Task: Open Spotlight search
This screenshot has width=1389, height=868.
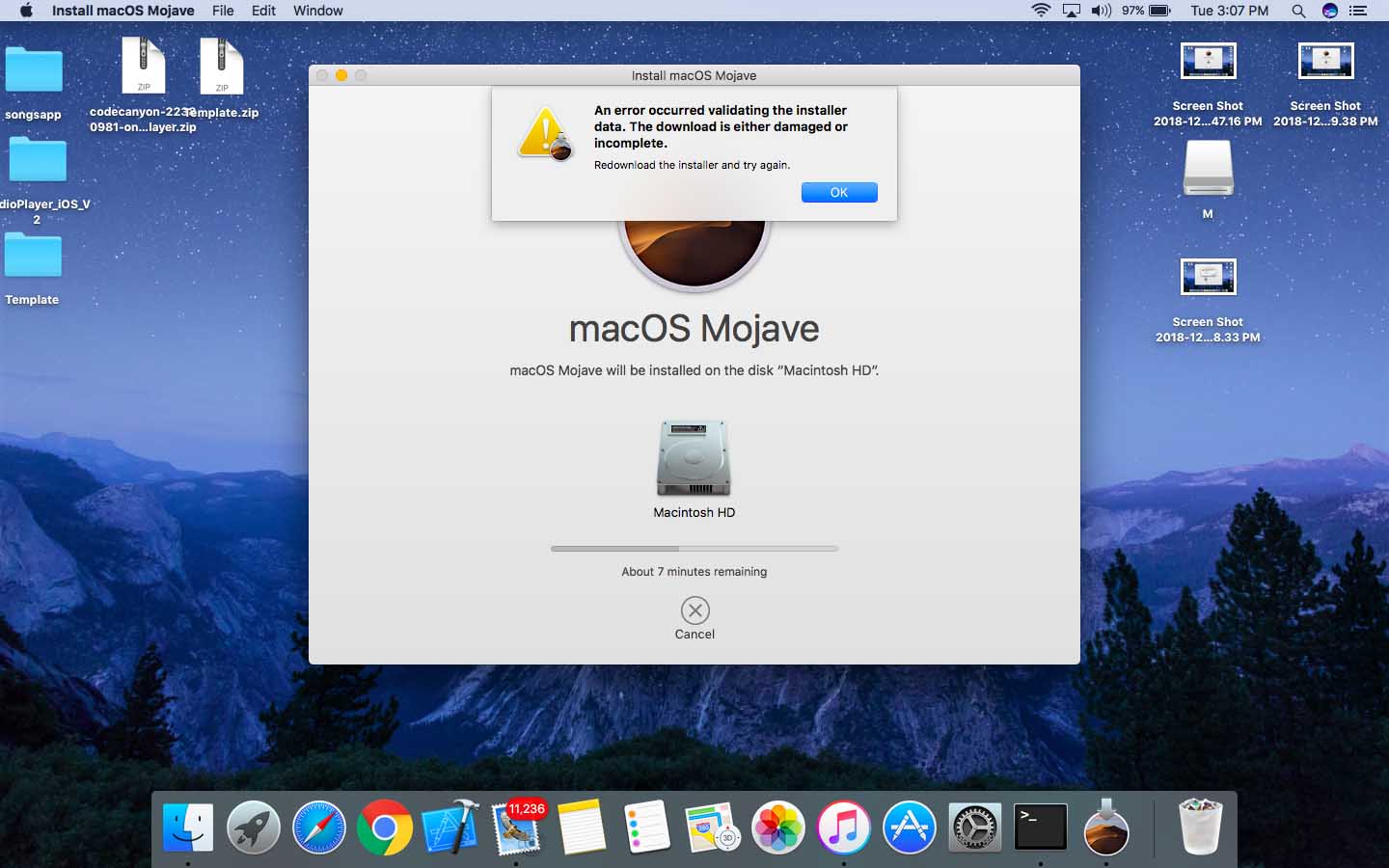Action: 1298,11
